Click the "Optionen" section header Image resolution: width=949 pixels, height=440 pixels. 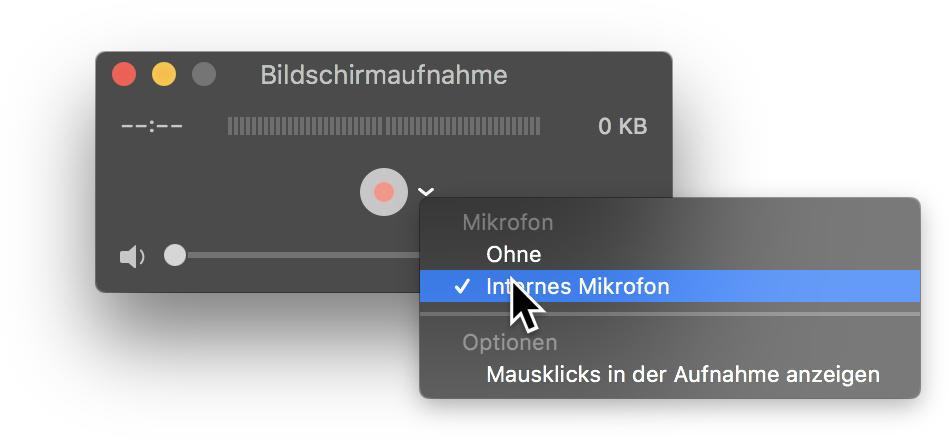[x=510, y=343]
